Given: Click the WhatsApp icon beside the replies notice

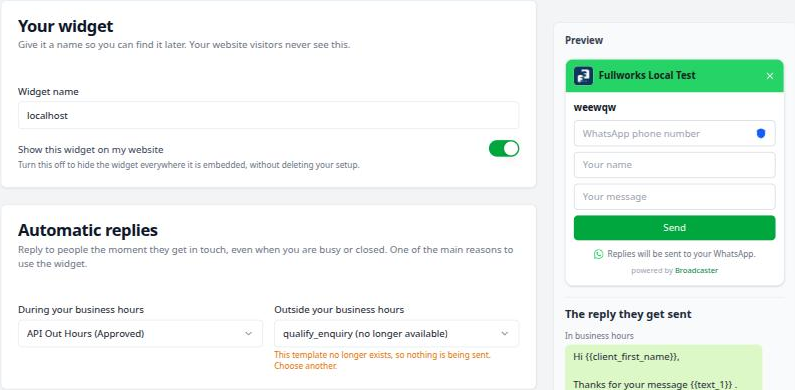Looking at the screenshot, I should (x=598, y=254).
